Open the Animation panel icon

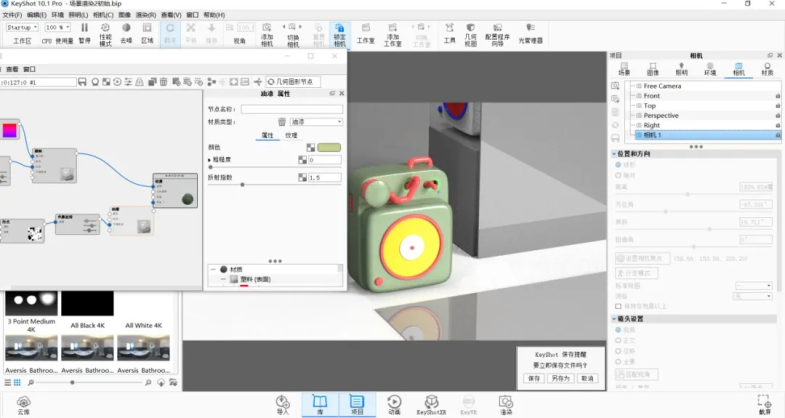click(394, 402)
